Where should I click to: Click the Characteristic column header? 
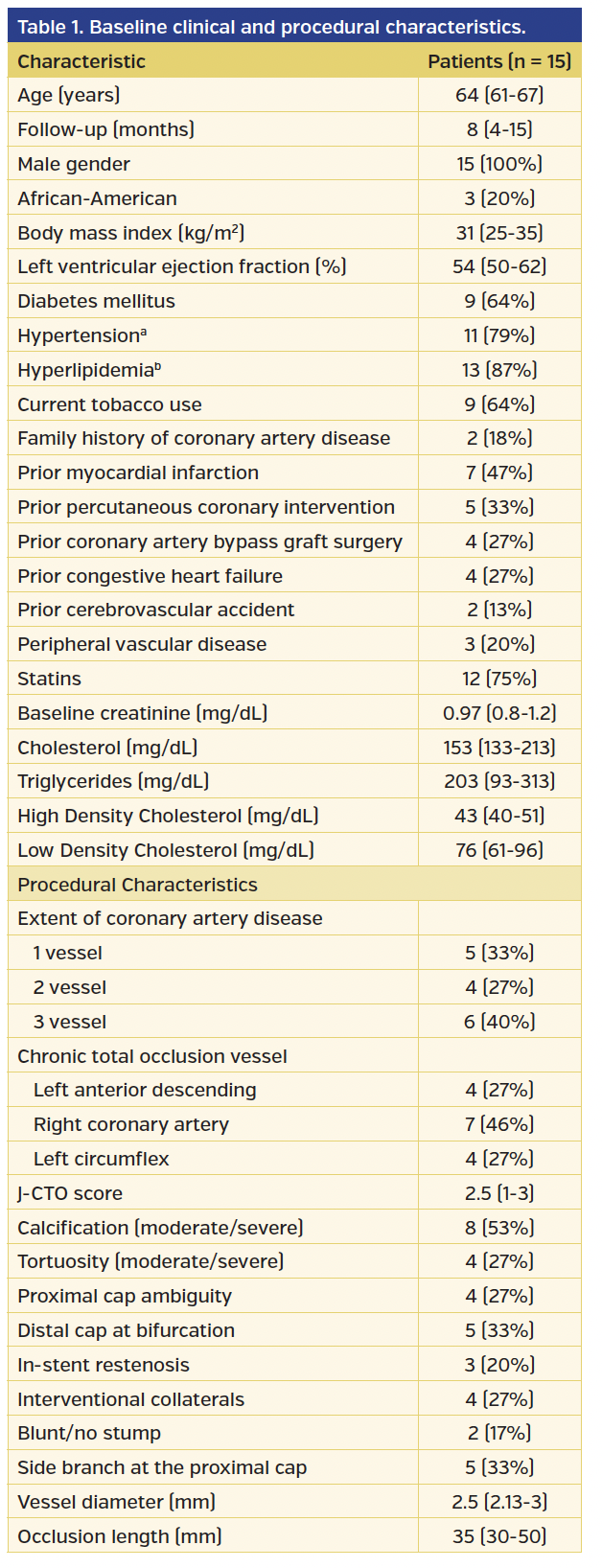(x=81, y=61)
